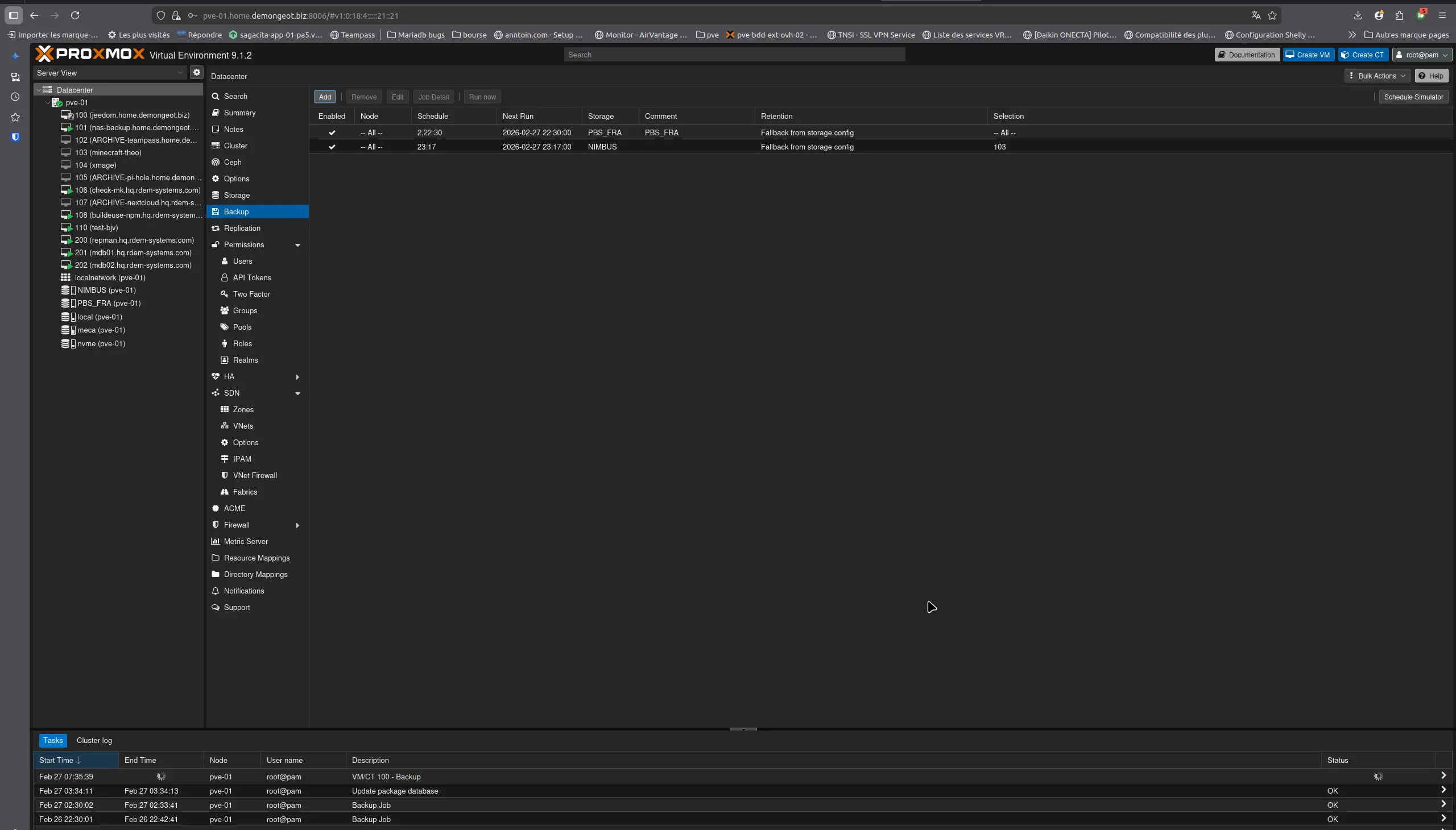The image size is (1456, 830).
Task: Open the Storage section in the menu
Action: (x=237, y=196)
